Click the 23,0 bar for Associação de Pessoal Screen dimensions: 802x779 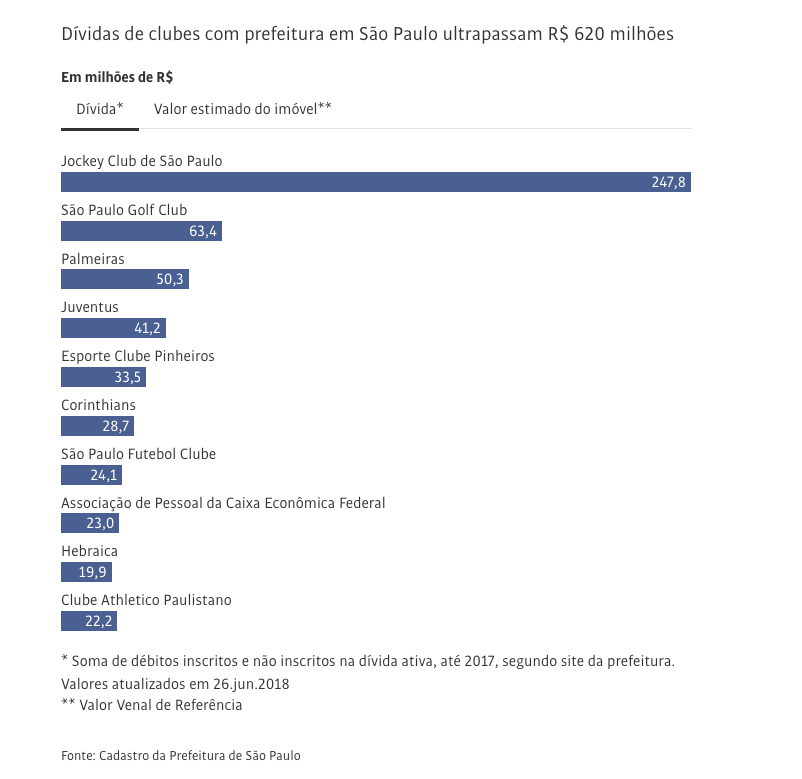point(90,523)
